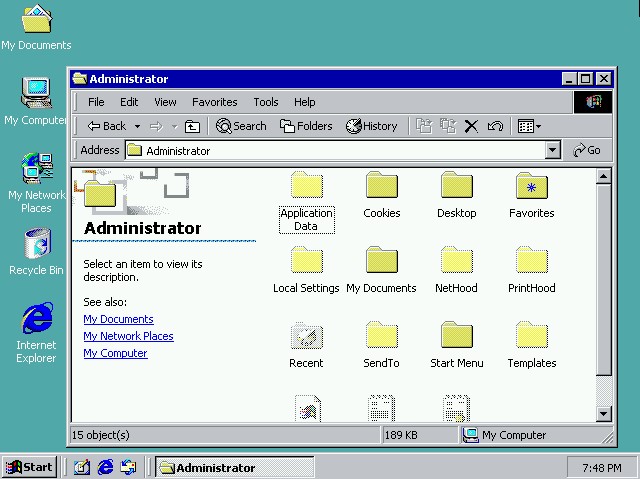The height and width of the screenshot is (479, 640).
Task: Open the Back history dropdown arrow
Action: tap(138, 126)
